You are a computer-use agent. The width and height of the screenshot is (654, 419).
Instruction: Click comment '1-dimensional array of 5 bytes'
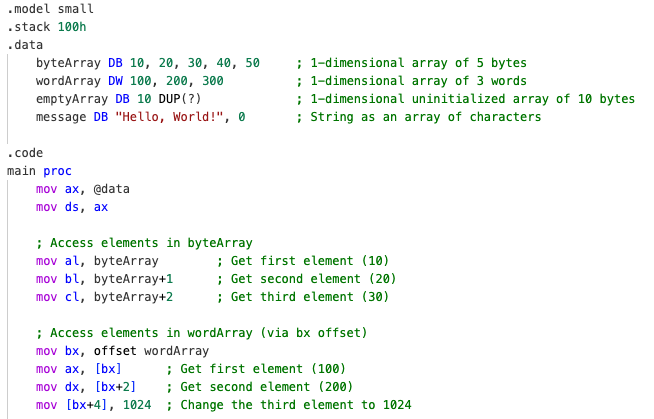click(418, 63)
